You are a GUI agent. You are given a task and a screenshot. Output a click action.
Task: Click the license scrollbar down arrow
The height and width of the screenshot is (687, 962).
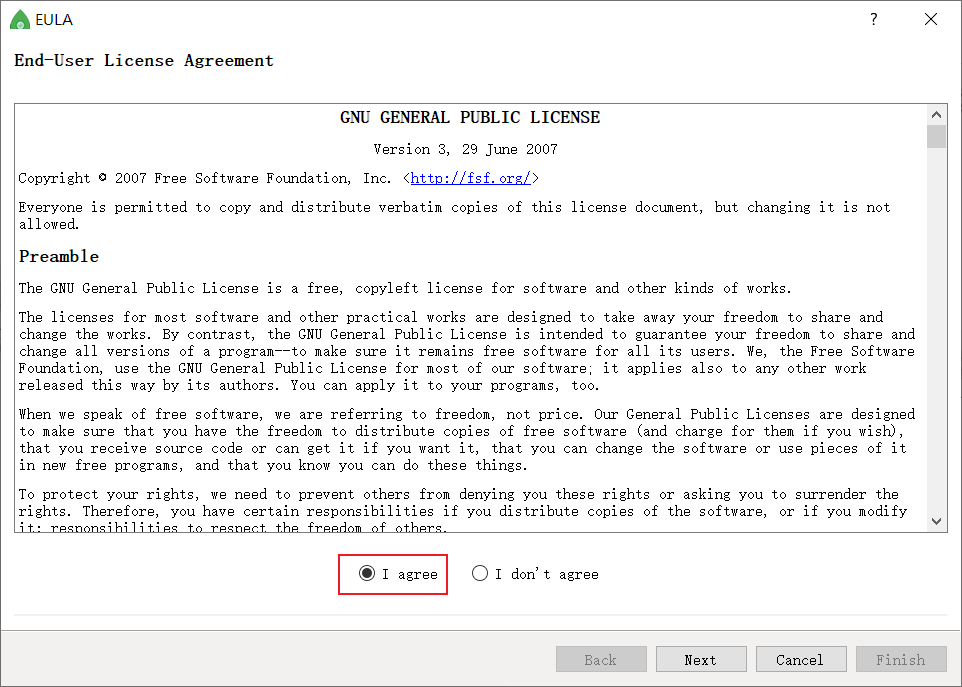pyautogui.click(x=936, y=521)
